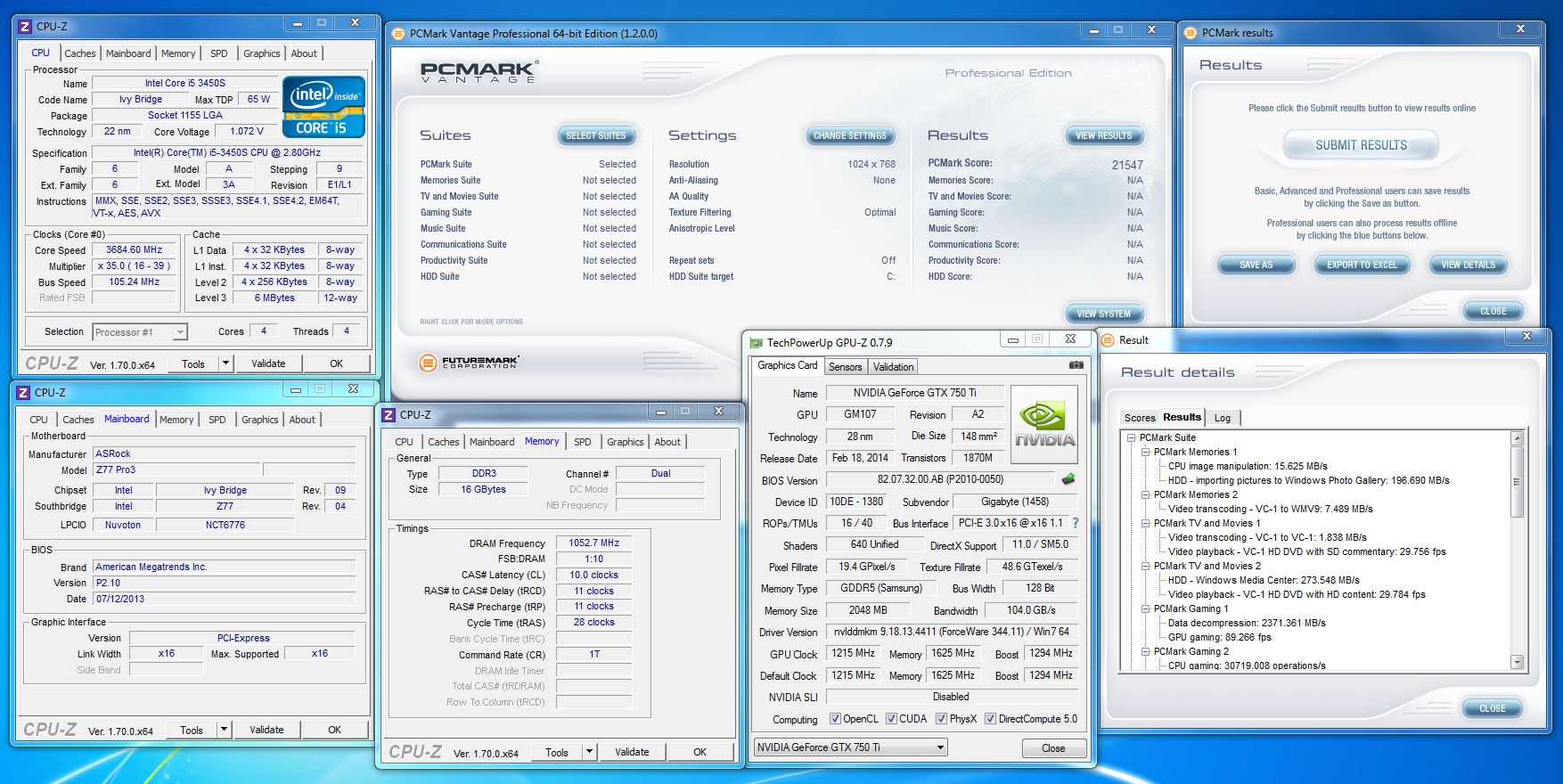Screen dimensions: 1563x784
Task: Click CPU-Z Mainboard window title icon
Action: click(x=24, y=393)
